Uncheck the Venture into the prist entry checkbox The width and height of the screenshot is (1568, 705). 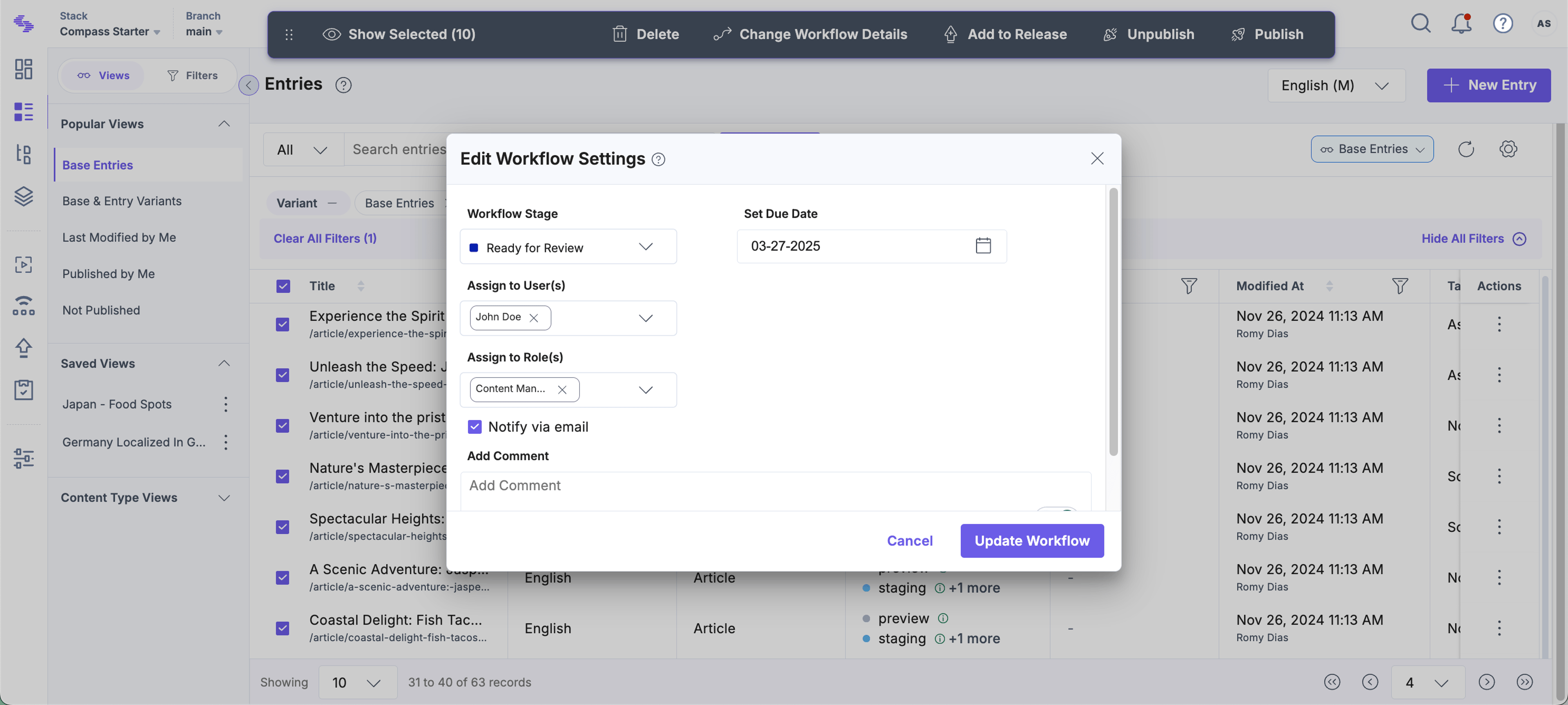pyautogui.click(x=283, y=425)
